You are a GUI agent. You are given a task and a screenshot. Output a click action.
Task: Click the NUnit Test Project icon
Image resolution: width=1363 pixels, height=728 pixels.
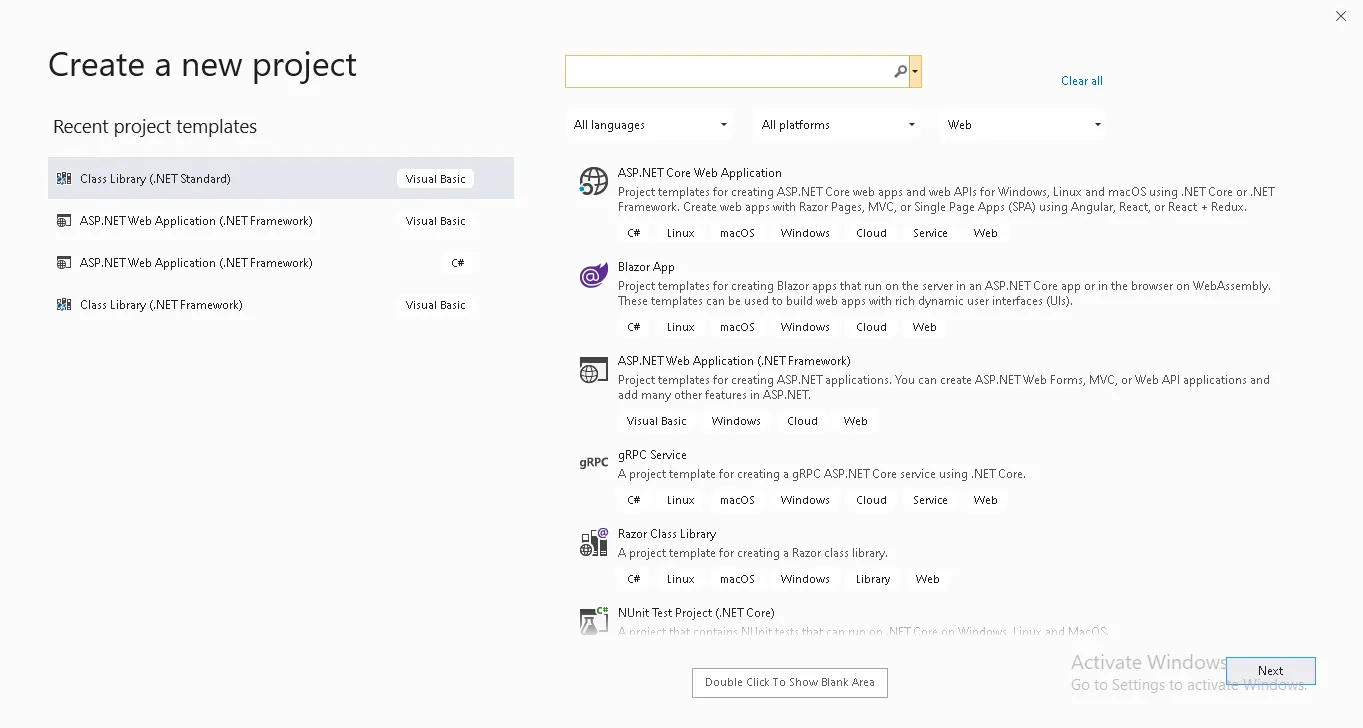[594, 620]
